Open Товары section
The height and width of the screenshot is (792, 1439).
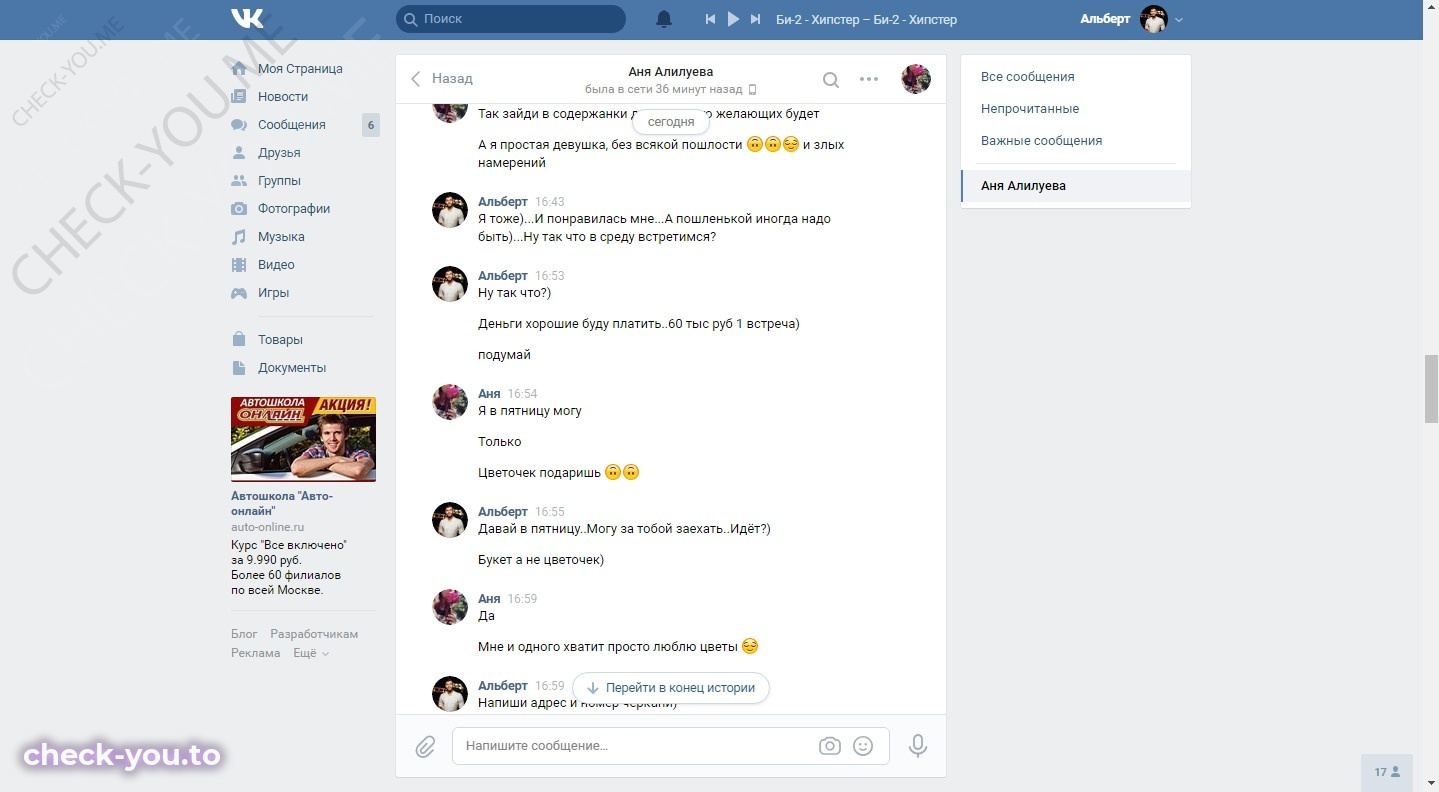[x=280, y=340]
